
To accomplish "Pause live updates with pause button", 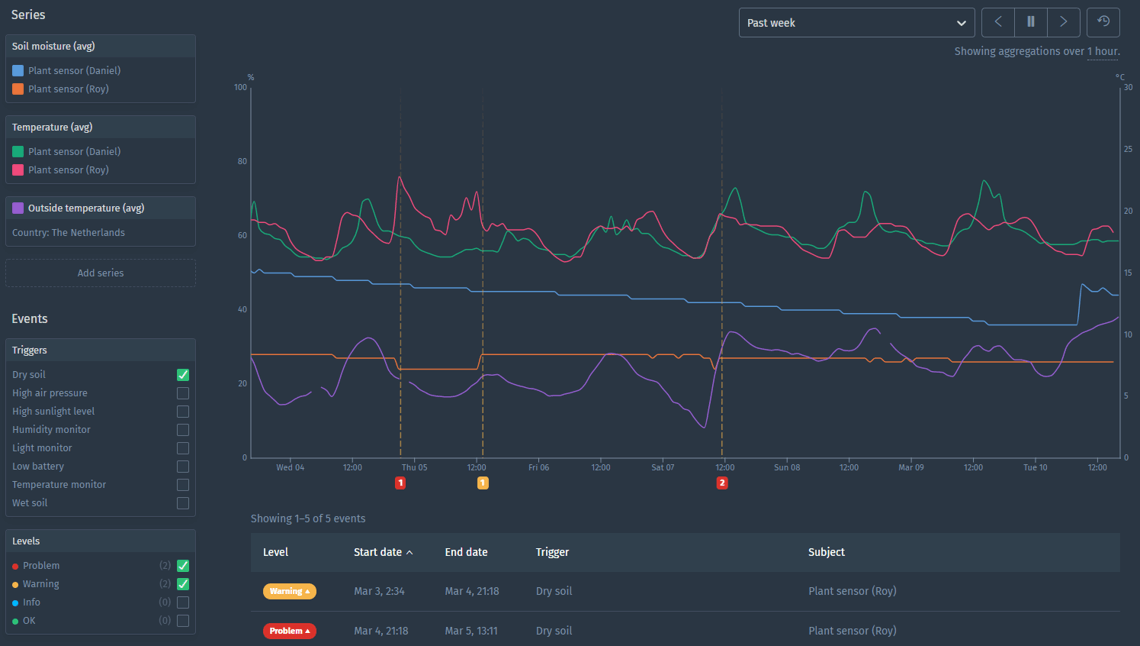I will point(1031,22).
